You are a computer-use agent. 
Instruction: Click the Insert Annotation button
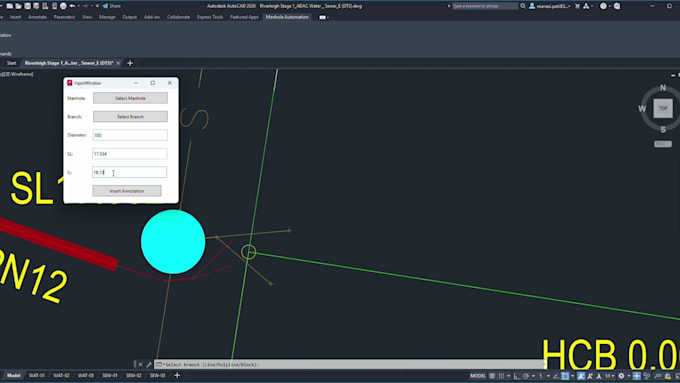[x=127, y=191]
